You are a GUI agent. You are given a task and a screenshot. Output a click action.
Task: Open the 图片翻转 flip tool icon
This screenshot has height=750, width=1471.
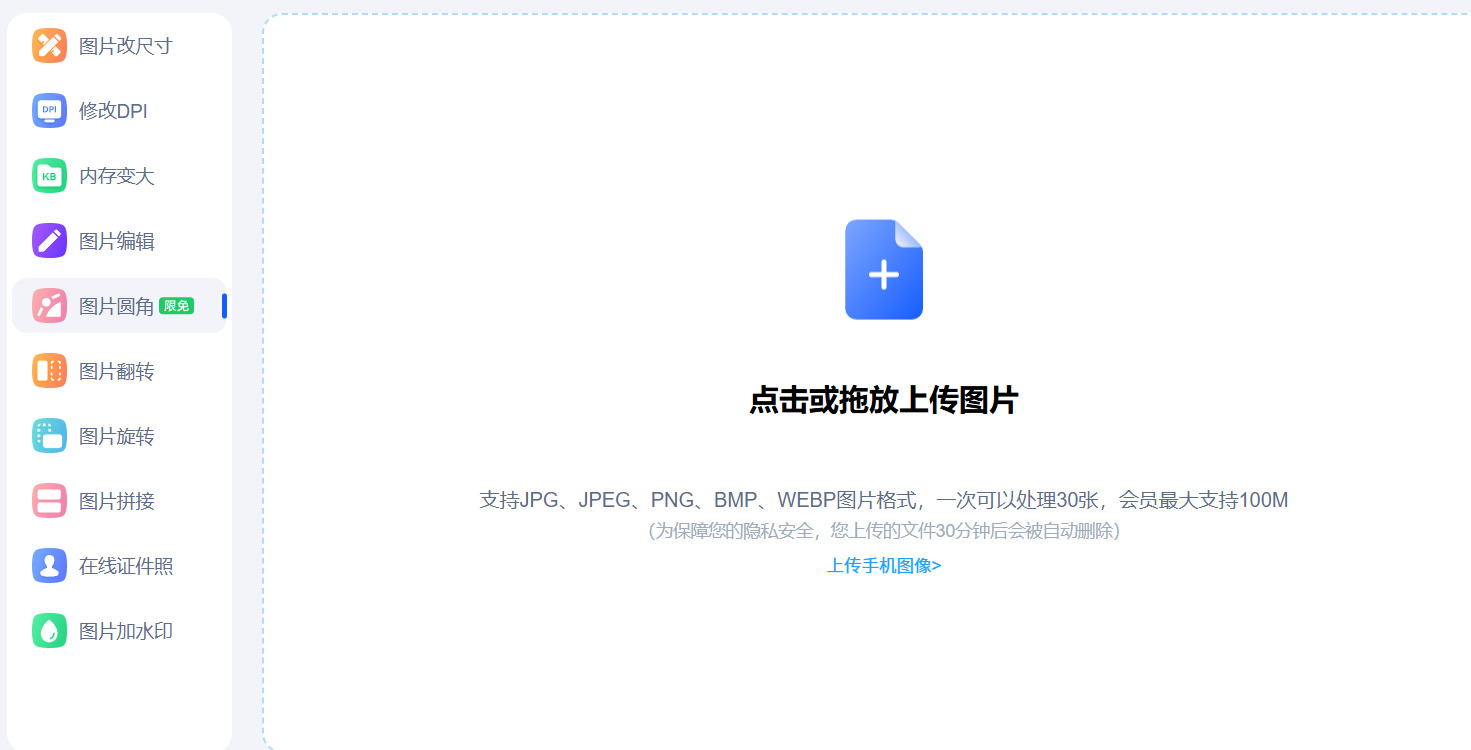click(x=49, y=370)
